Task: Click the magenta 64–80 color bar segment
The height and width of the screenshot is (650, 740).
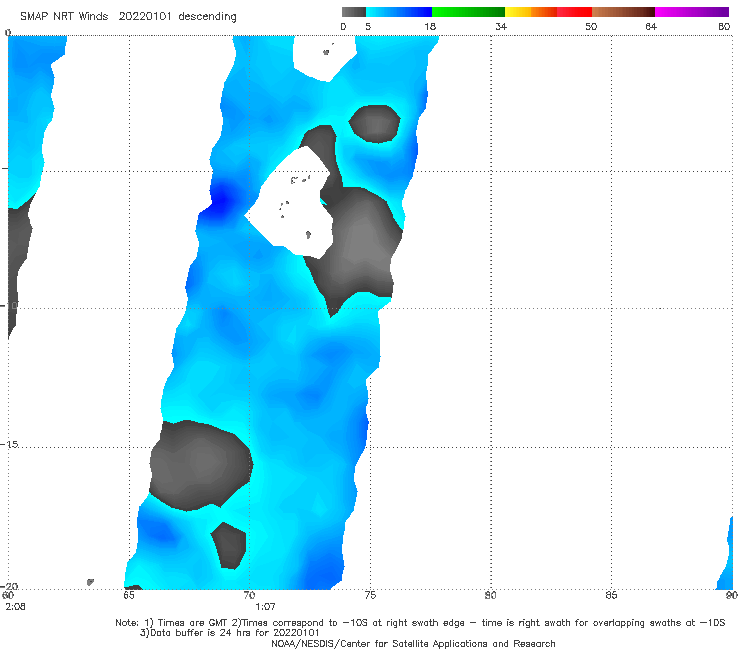Action: point(692,12)
